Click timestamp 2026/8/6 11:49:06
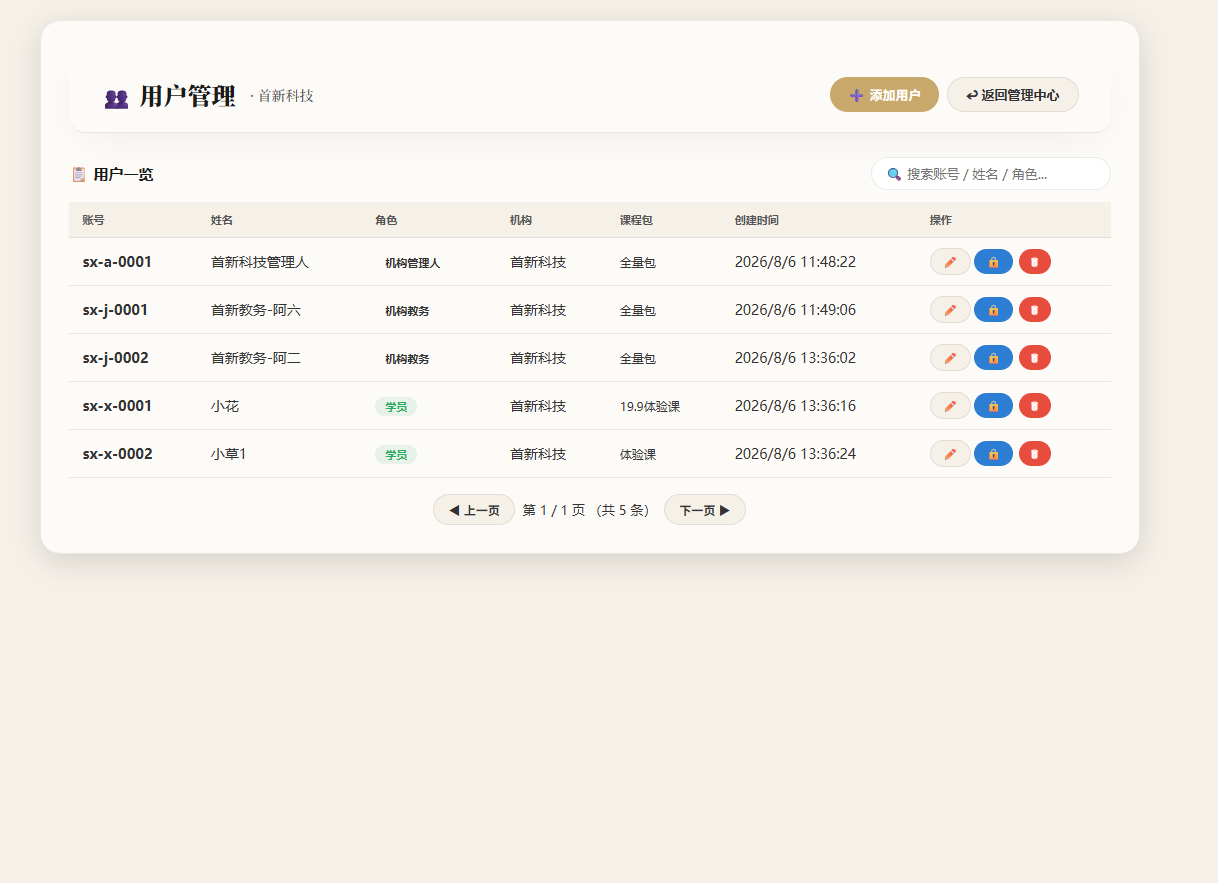1218x883 pixels. [x=795, y=310]
